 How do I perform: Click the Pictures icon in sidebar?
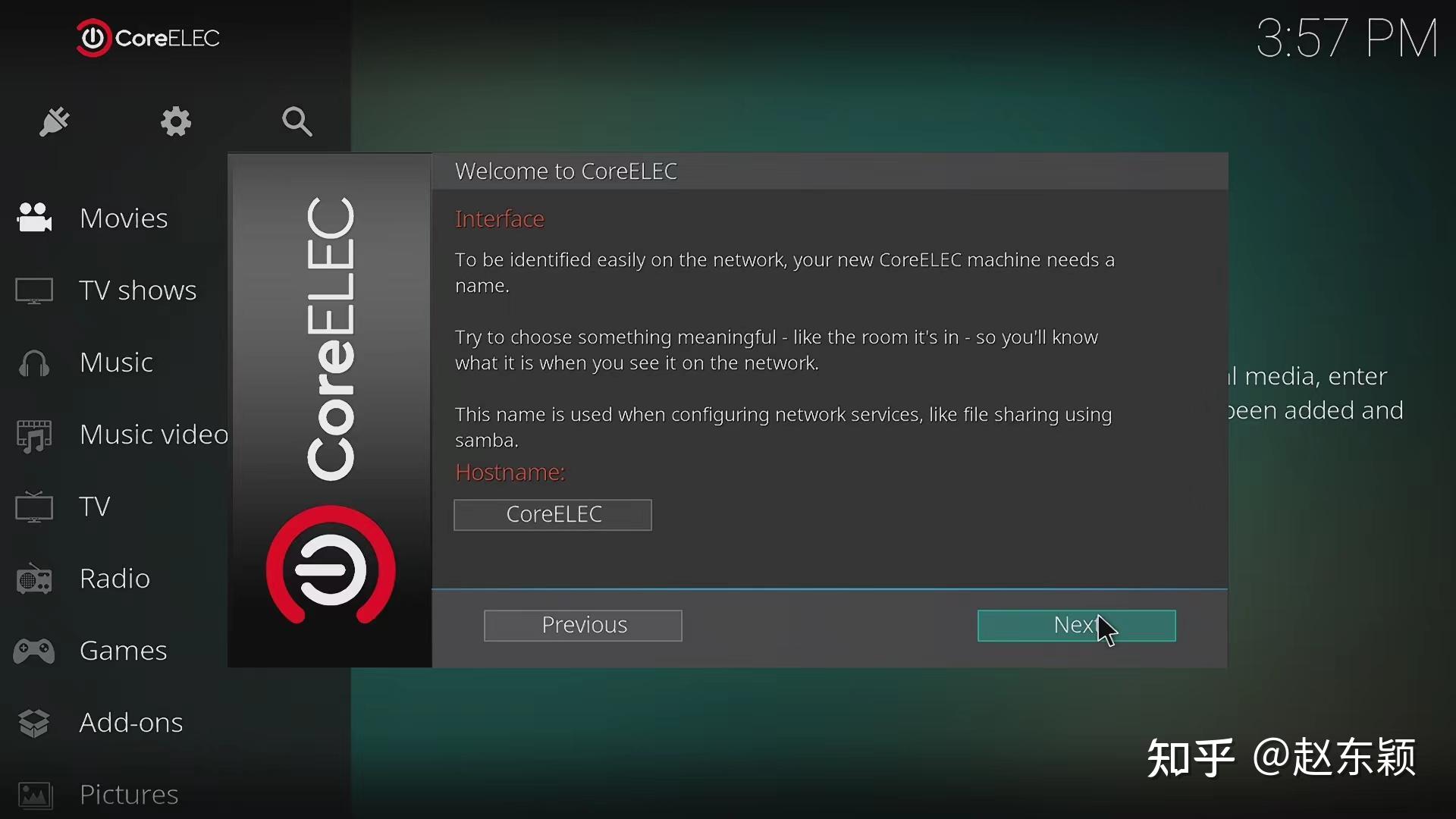pos(34,795)
